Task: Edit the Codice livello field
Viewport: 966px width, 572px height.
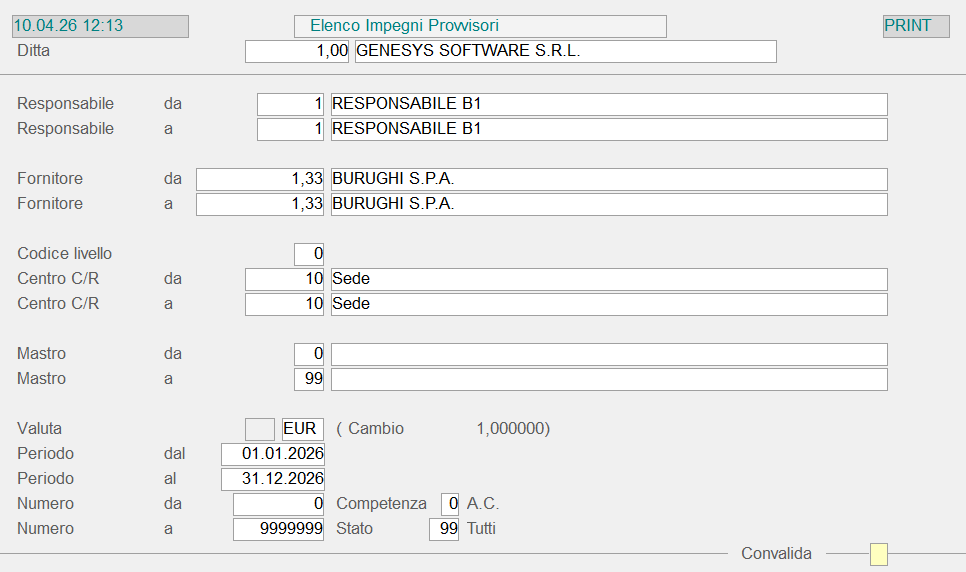Action: click(309, 254)
